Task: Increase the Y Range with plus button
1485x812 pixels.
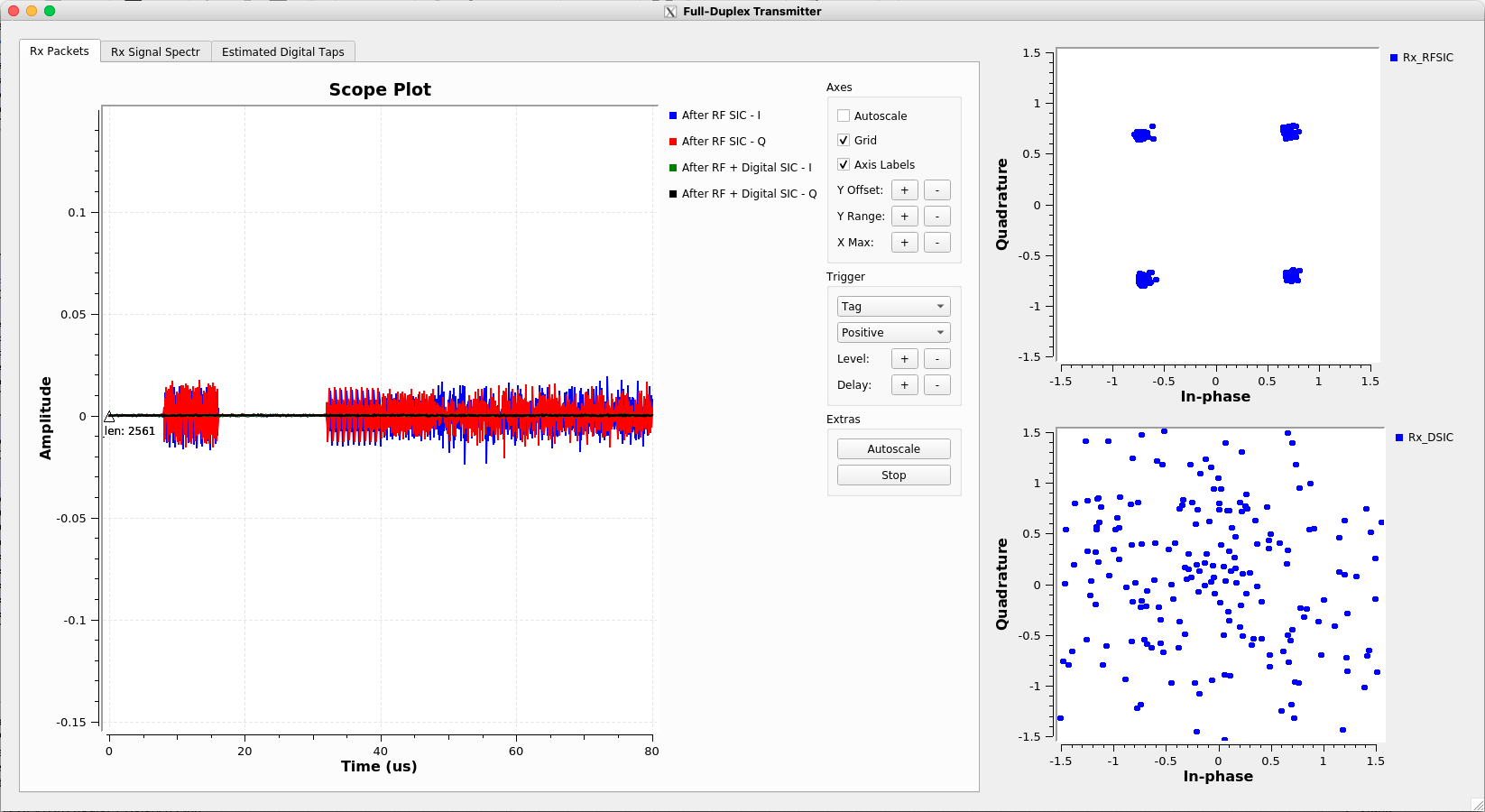Action: 904,217
